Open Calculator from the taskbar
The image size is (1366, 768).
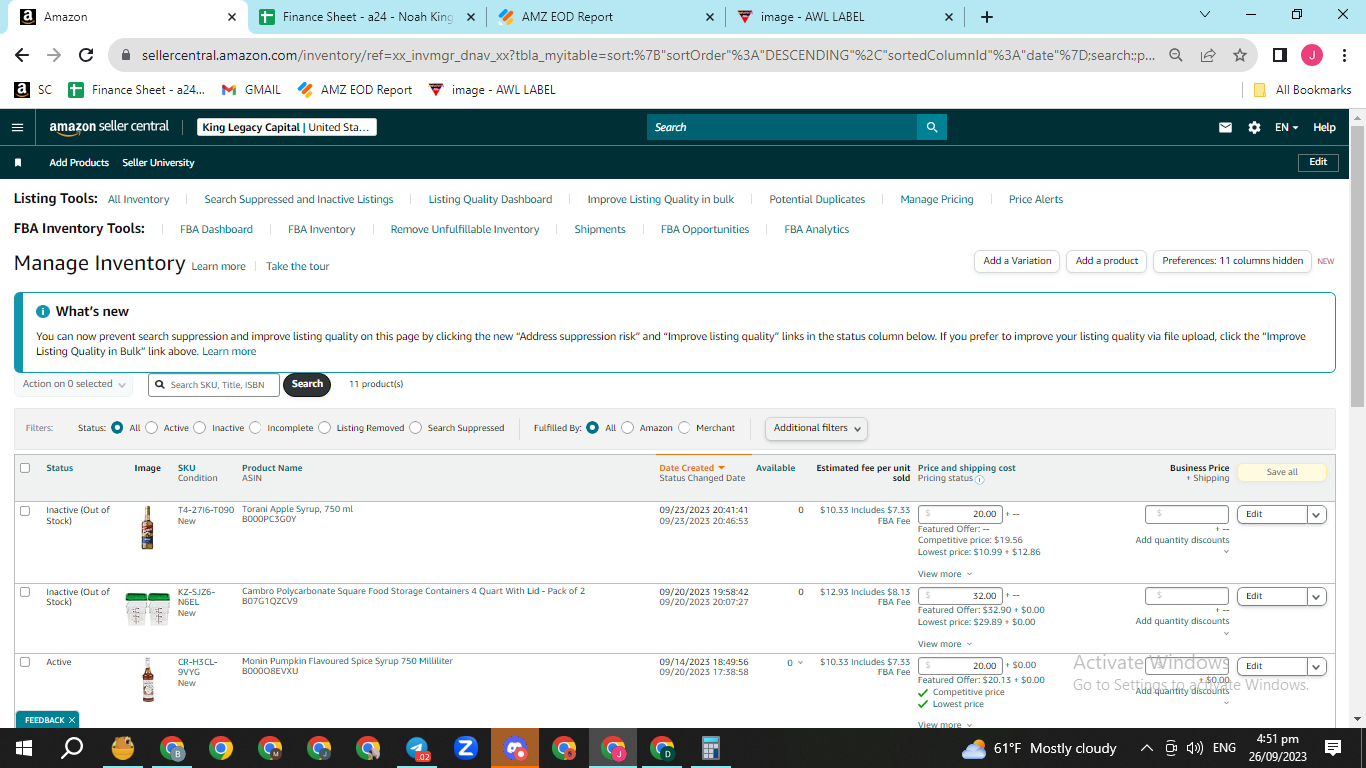pos(711,748)
